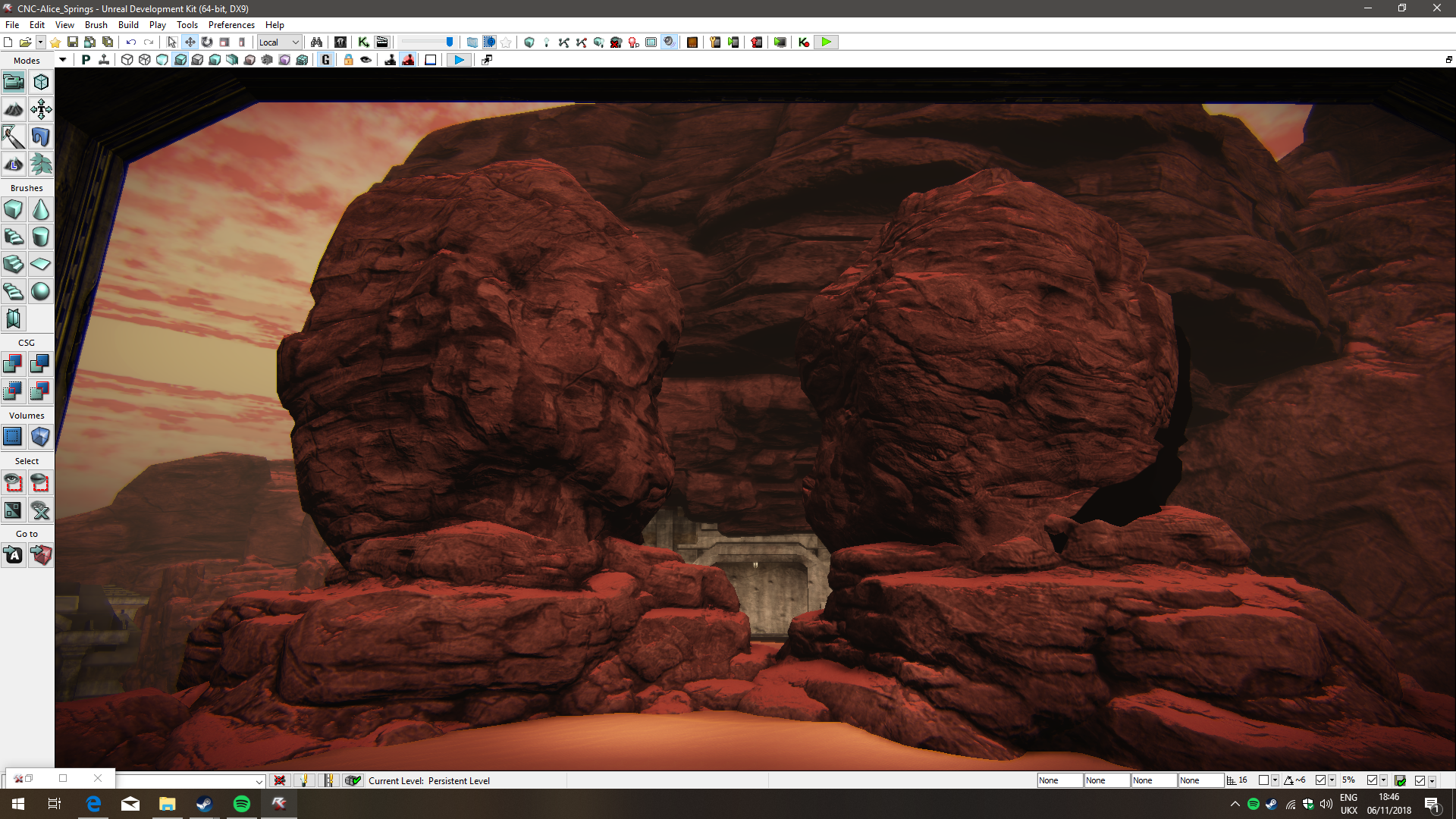1456x819 pixels.
Task: Open the Brush menu
Action: pyautogui.click(x=96, y=25)
